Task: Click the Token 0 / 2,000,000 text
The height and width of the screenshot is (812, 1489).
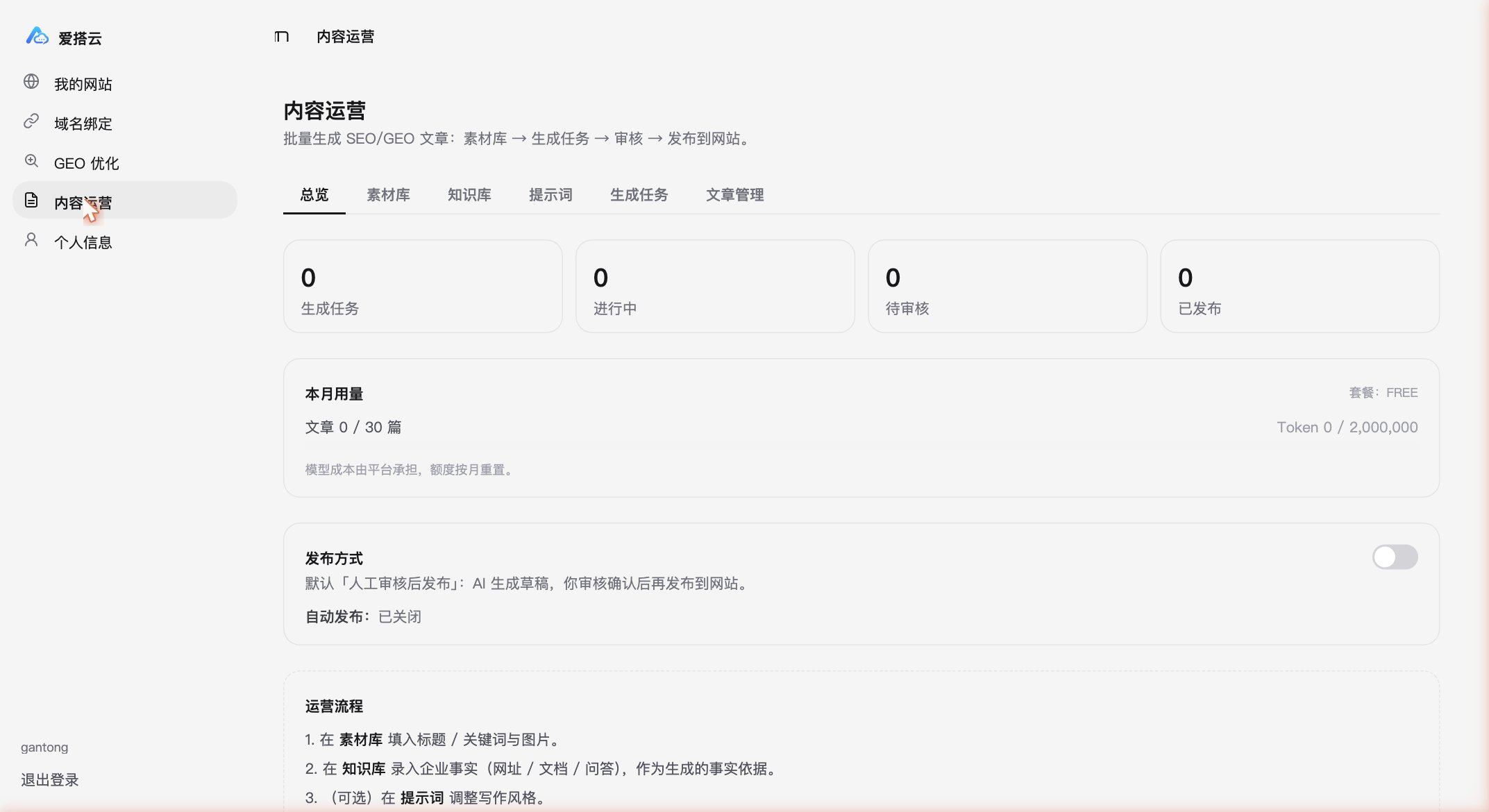Action: click(x=1347, y=428)
